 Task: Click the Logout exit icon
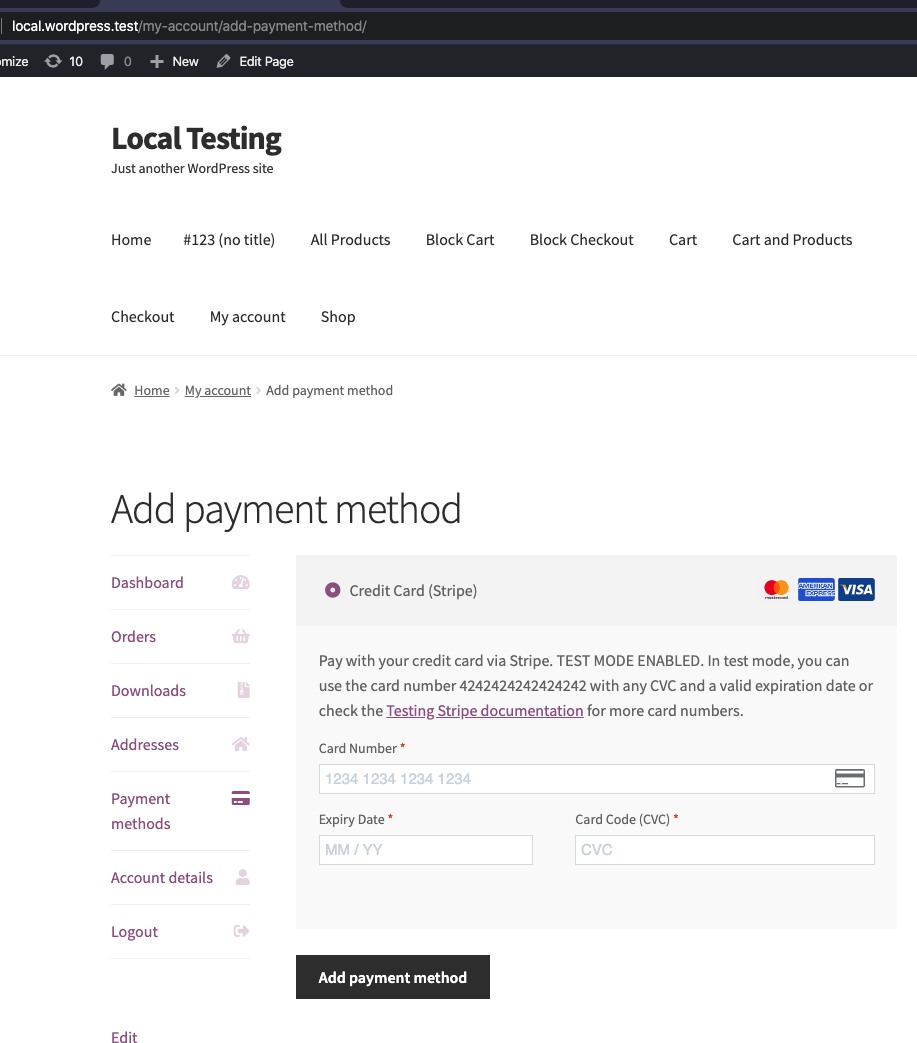click(240, 931)
